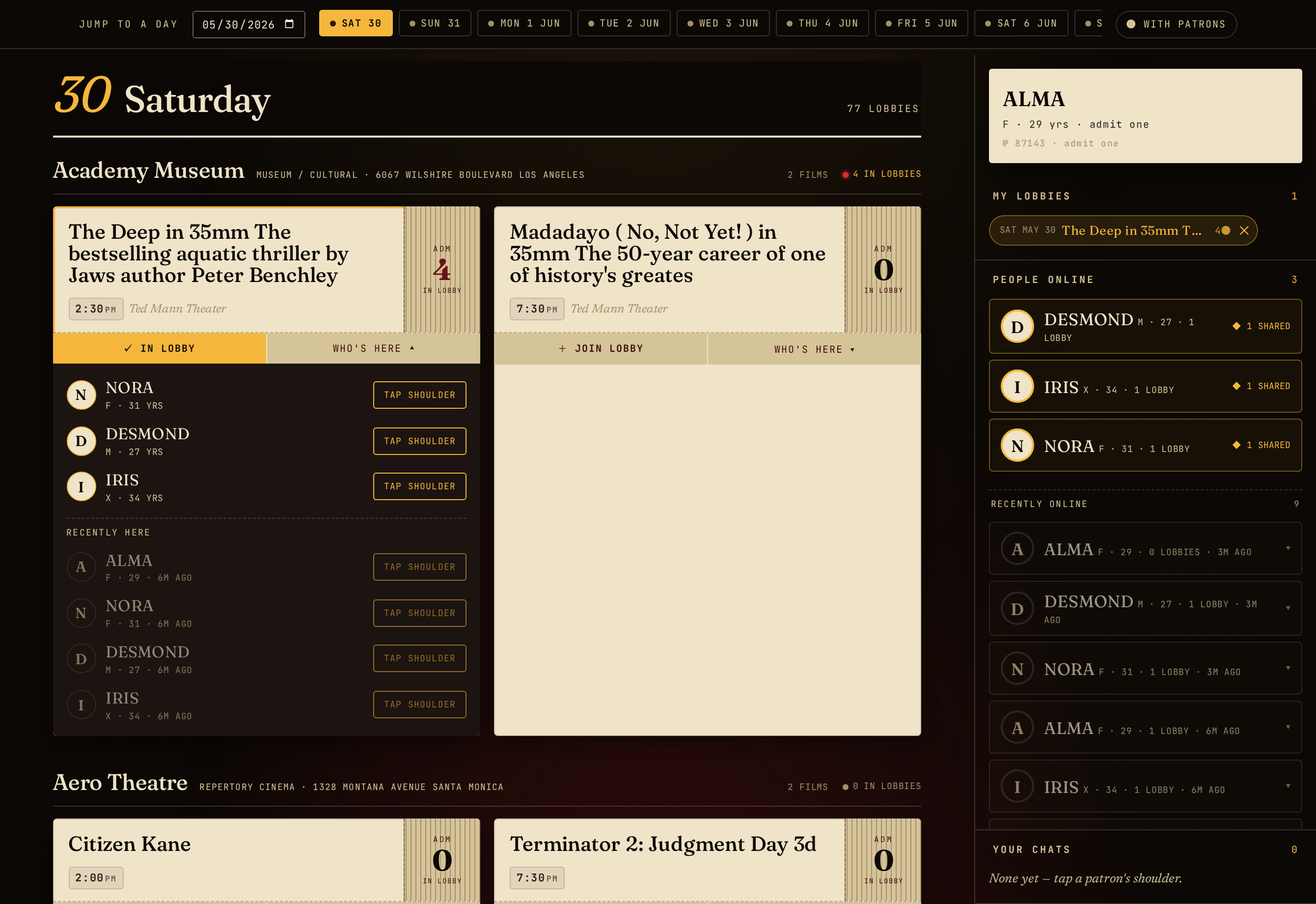Open The Deep in 35mm film title
This screenshot has height=904, width=1316.
coord(208,253)
